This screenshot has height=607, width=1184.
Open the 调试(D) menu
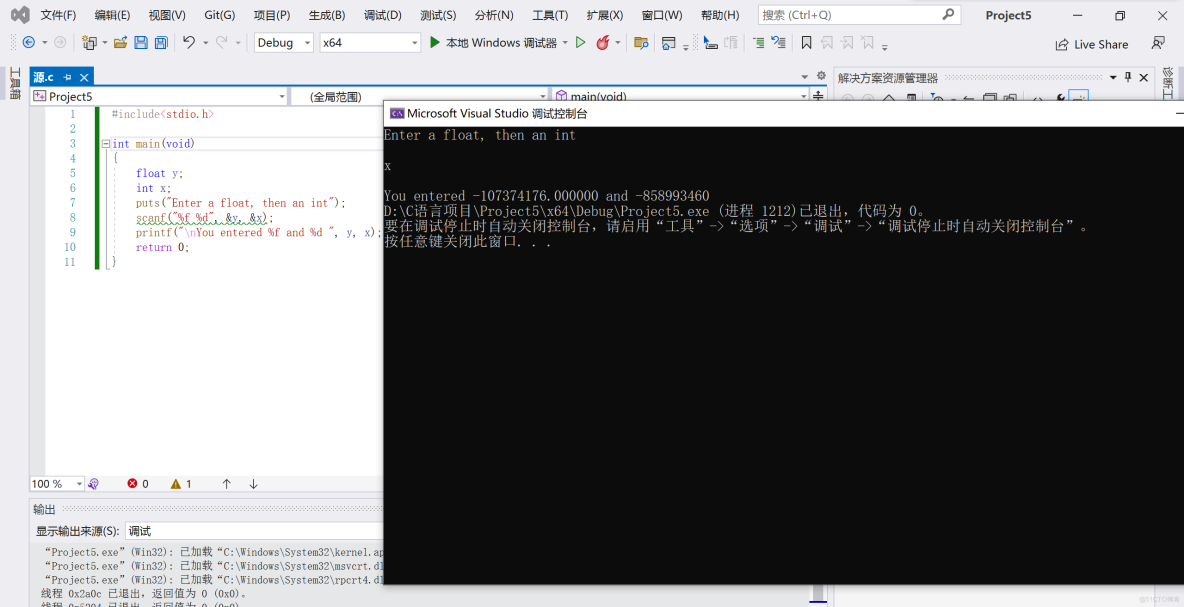click(383, 15)
